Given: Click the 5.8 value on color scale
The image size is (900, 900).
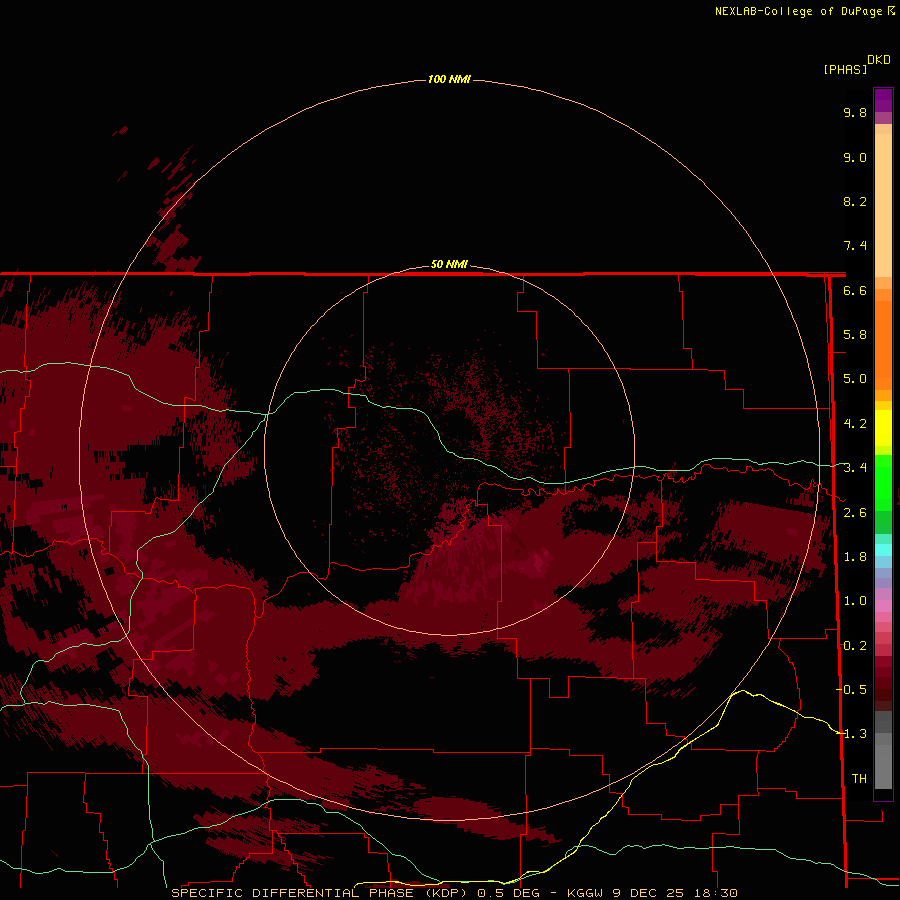Looking at the screenshot, I should (x=855, y=335).
